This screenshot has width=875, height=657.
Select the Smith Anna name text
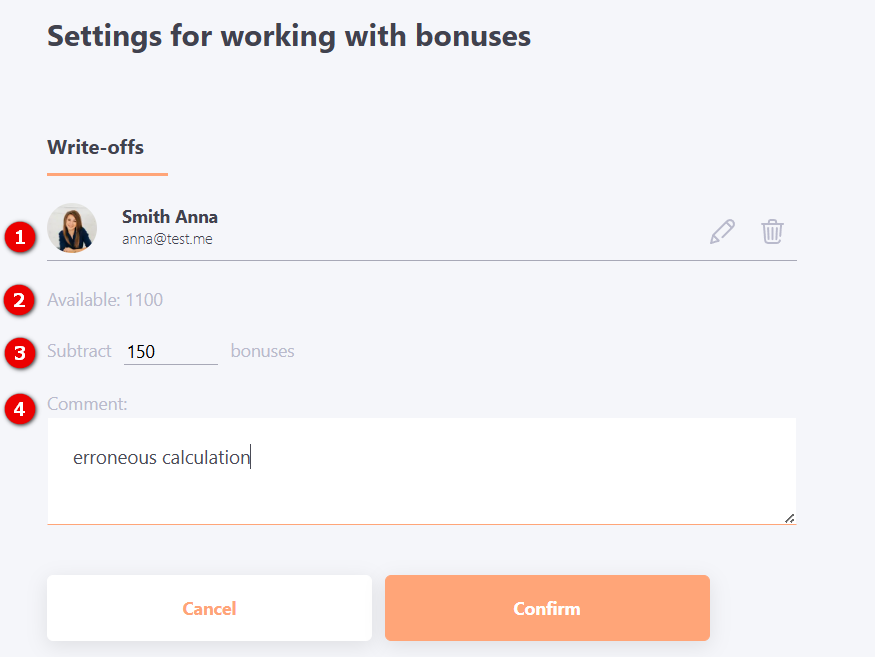pos(170,217)
